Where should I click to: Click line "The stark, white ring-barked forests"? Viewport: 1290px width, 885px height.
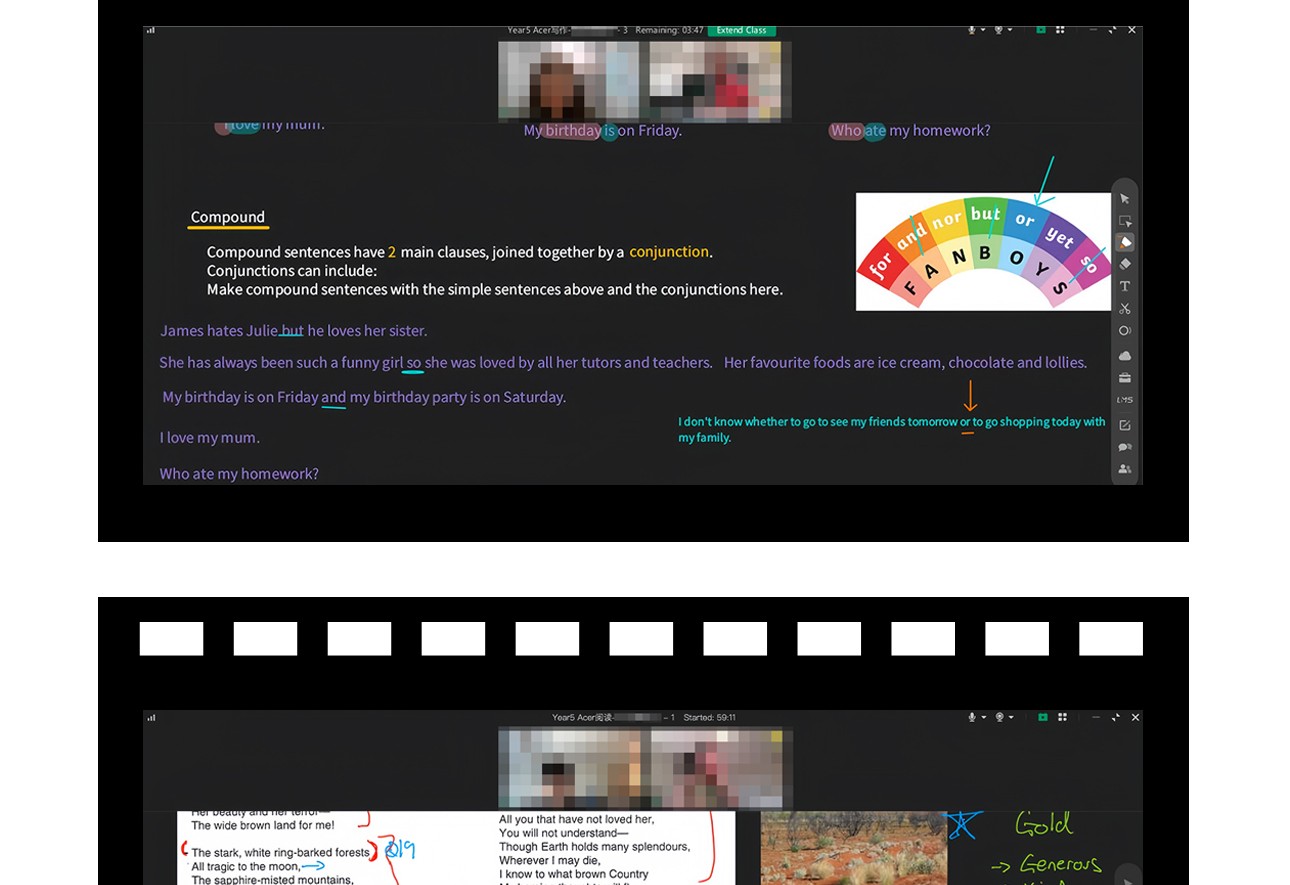(280, 853)
